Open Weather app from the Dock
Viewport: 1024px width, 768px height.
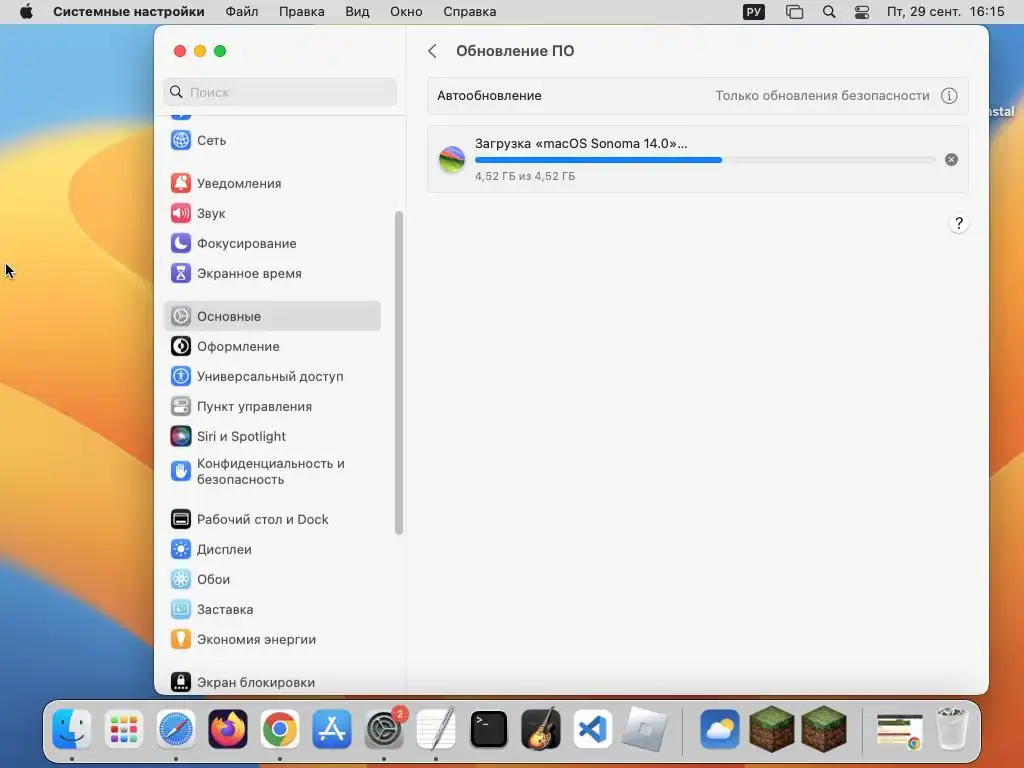pyautogui.click(x=720, y=729)
